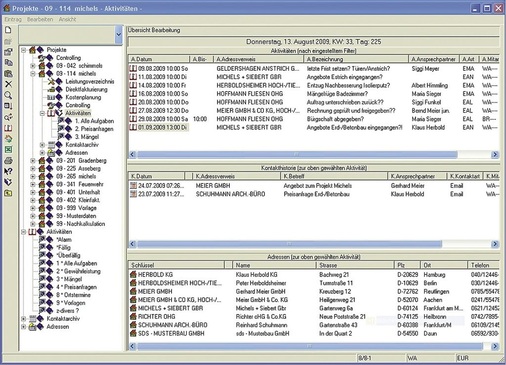Select address 'SCHUHMANN ARCH.-BÜRO' in Adressen list
The height and width of the screenshot is (365, 506).
[x=313, y=325]
